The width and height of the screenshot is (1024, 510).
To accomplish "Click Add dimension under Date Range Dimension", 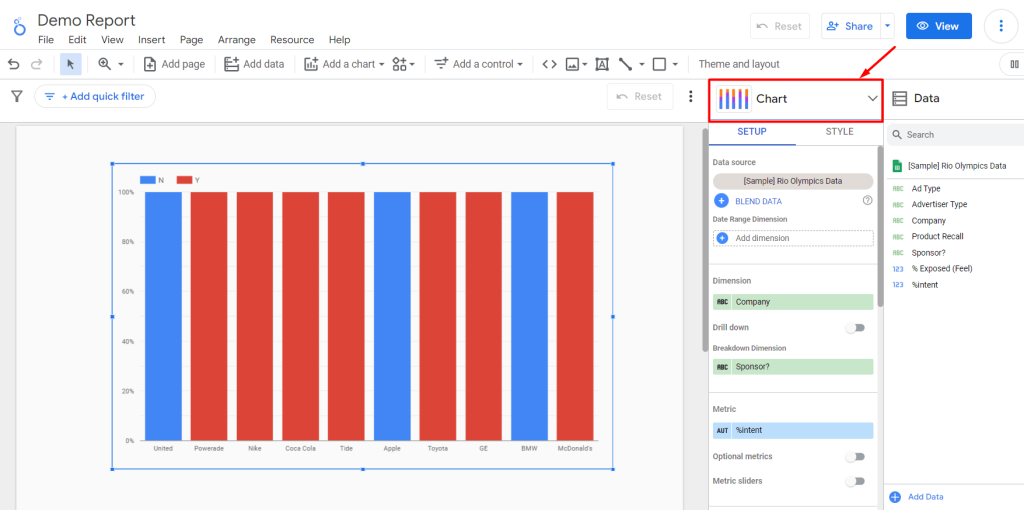I will (x=793, y=238).
